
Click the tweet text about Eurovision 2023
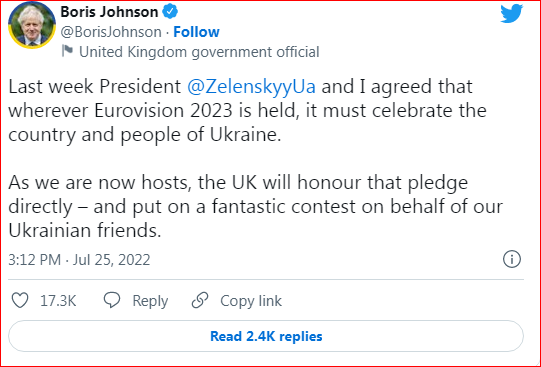pyautogui.click(x=247, y=110)
